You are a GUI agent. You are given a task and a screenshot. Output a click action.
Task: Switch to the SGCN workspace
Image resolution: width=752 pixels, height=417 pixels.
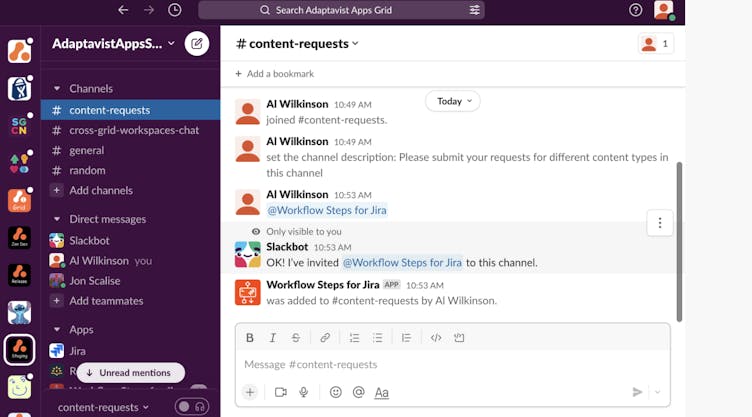tap(20, 126)
